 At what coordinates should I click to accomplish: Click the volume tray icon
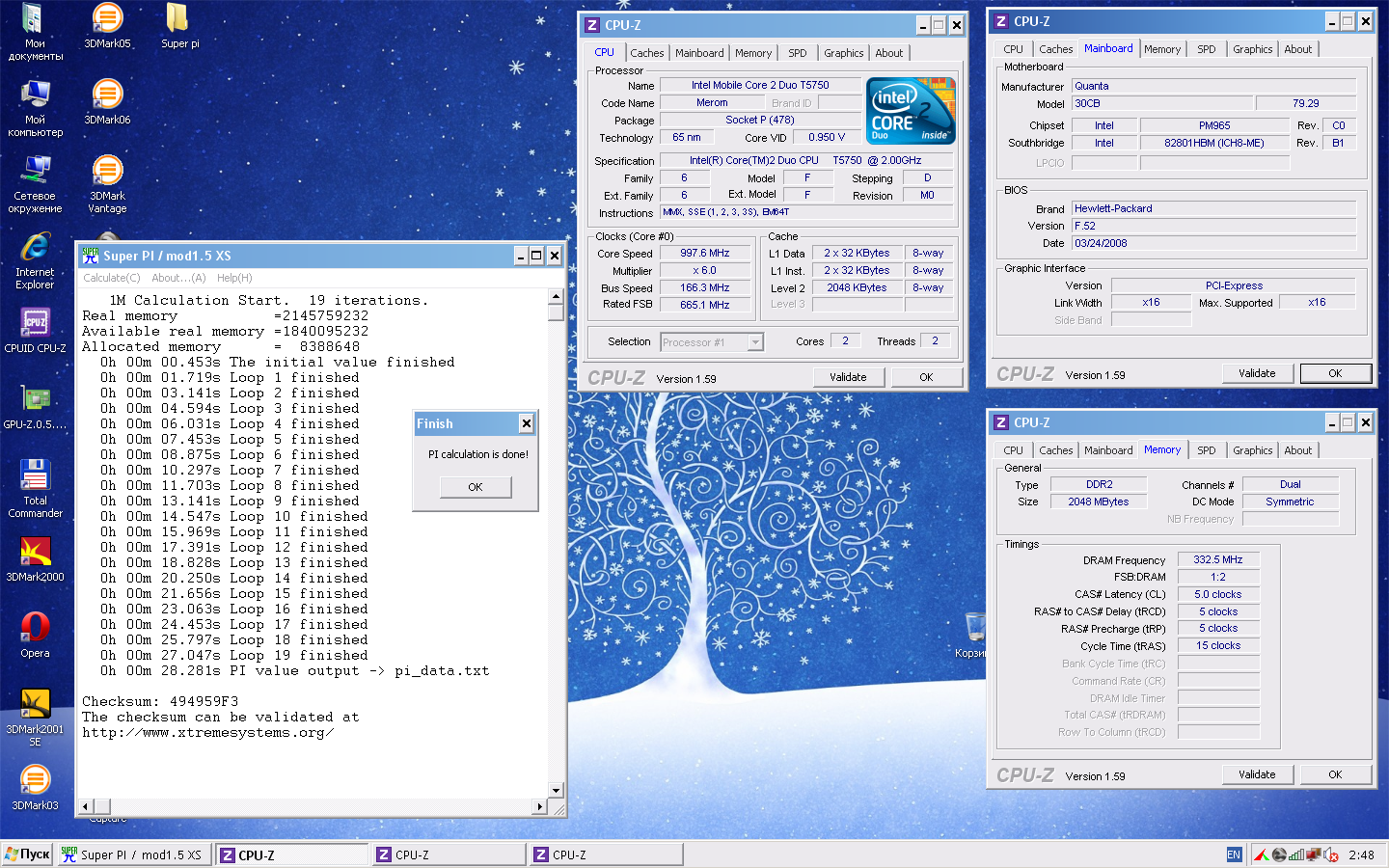tap(1330, 854)
